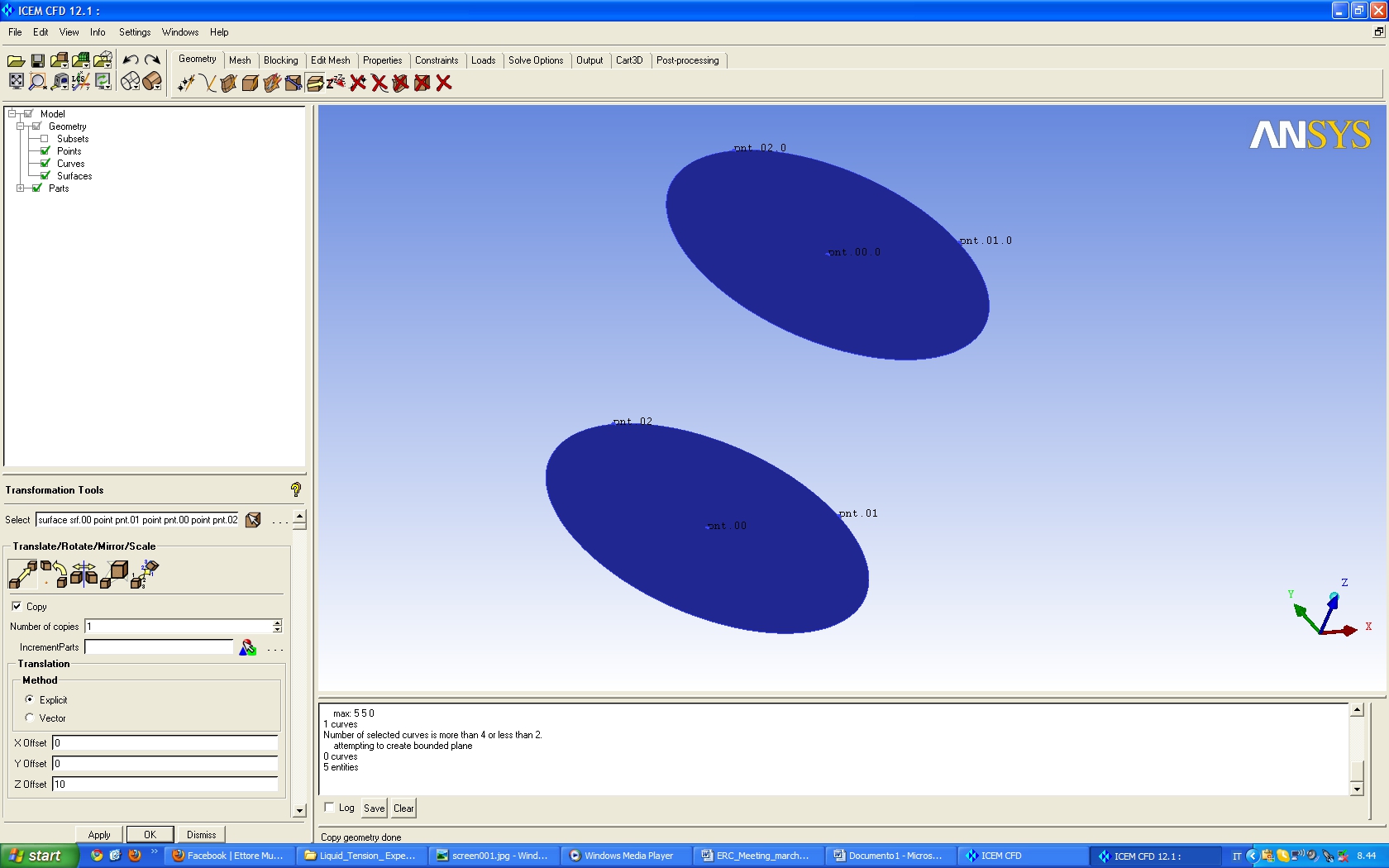The image size is (1389, 868).
Task: Click the Mirror geometry tool icon
Action: [84, 573]
